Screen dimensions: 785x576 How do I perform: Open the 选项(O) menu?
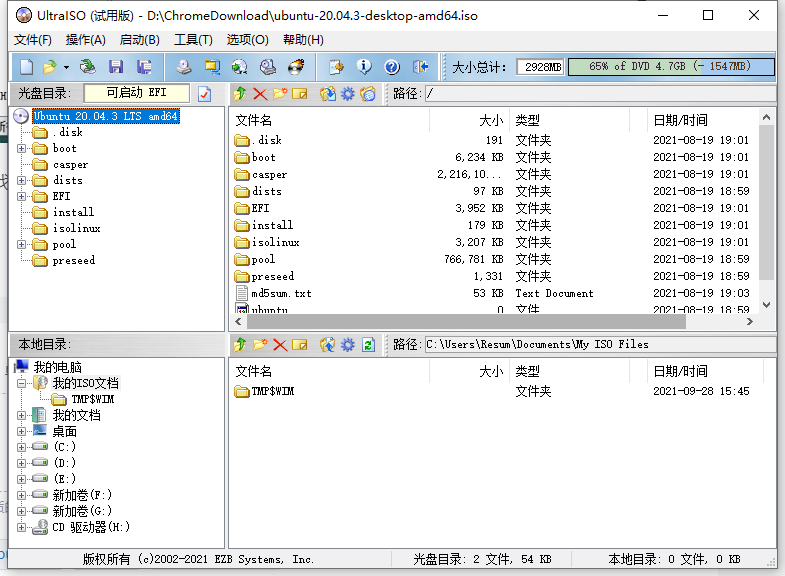click(x=247, y=40)
